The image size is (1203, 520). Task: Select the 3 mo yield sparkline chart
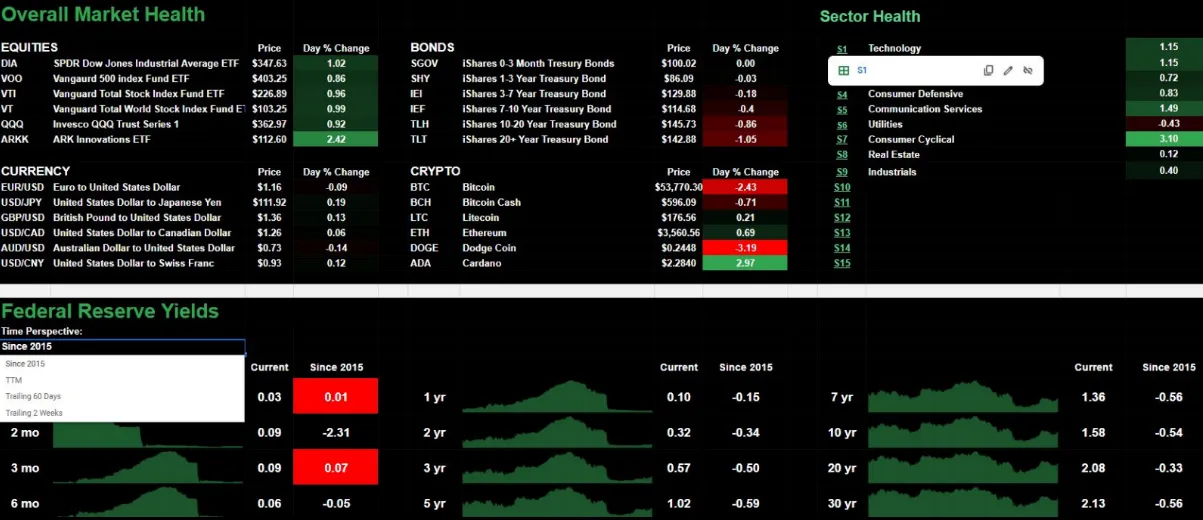pos(149,468)
